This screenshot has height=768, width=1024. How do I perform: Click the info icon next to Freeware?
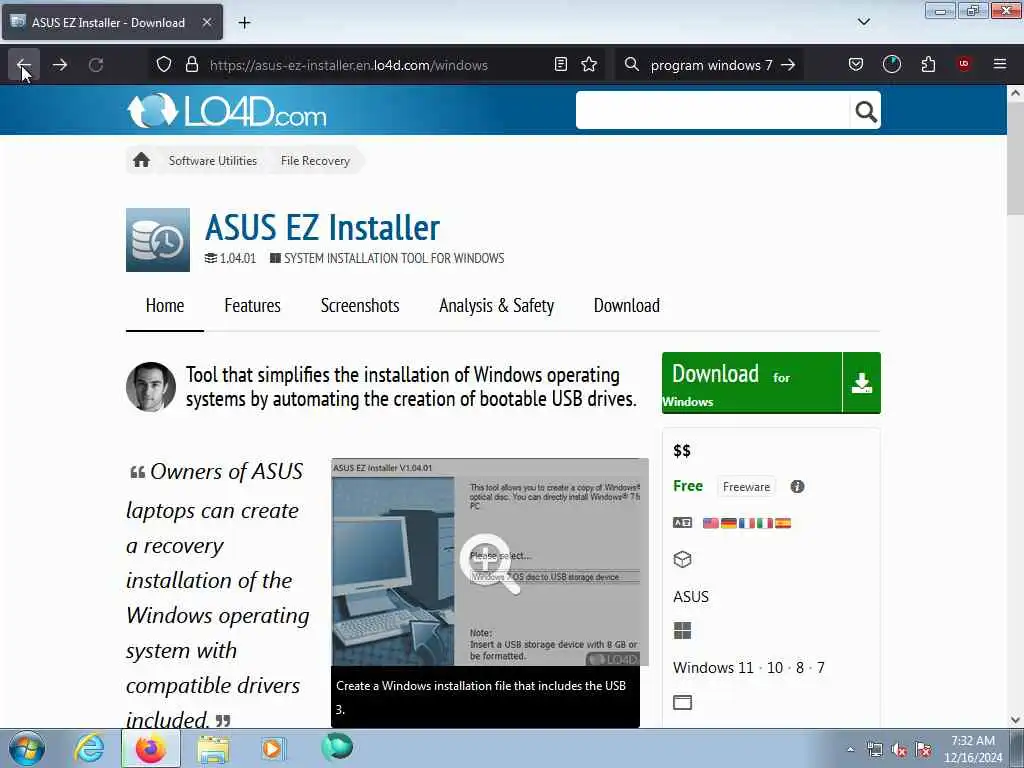point(797,487)
